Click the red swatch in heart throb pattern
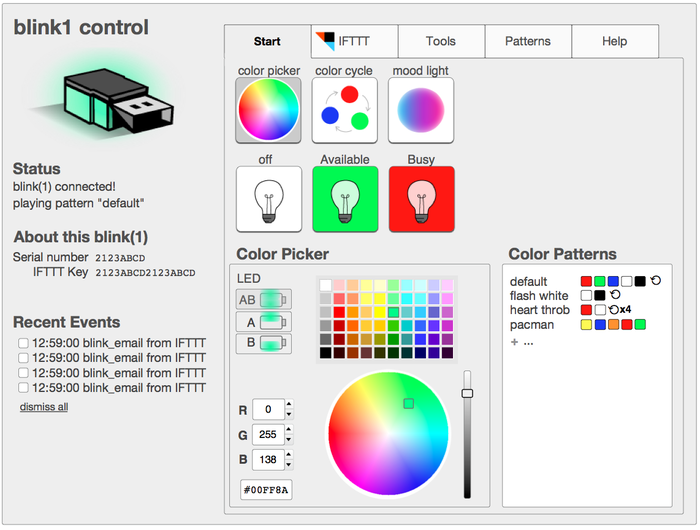 click(x=586, y=310)
